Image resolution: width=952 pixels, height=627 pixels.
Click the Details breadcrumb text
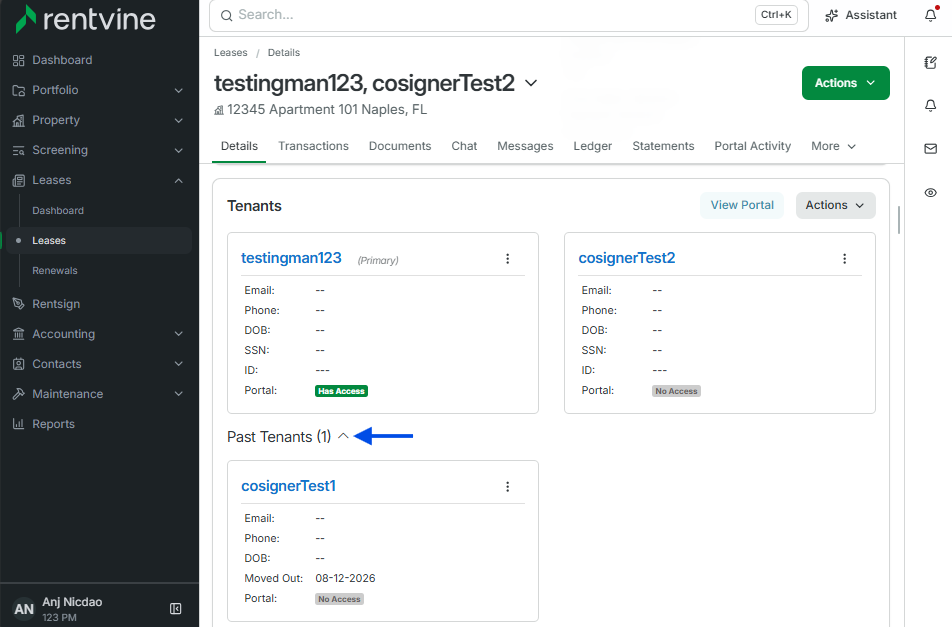tap(284, 53)
